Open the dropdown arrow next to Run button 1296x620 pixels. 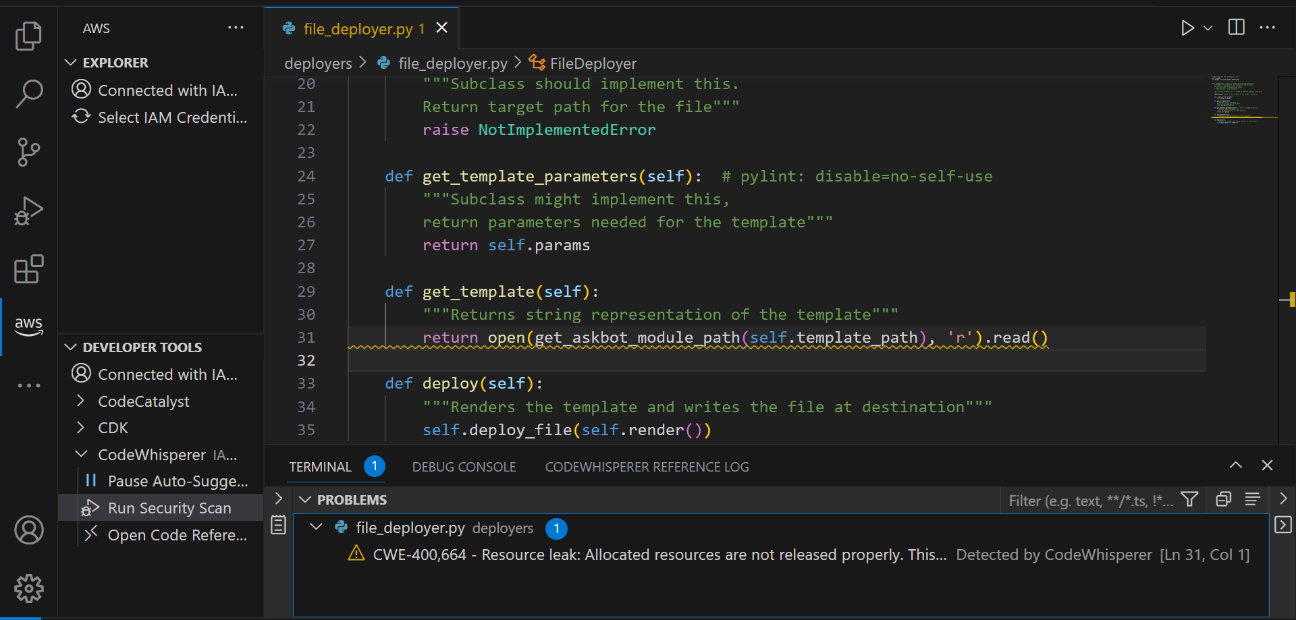(1208, 28)
